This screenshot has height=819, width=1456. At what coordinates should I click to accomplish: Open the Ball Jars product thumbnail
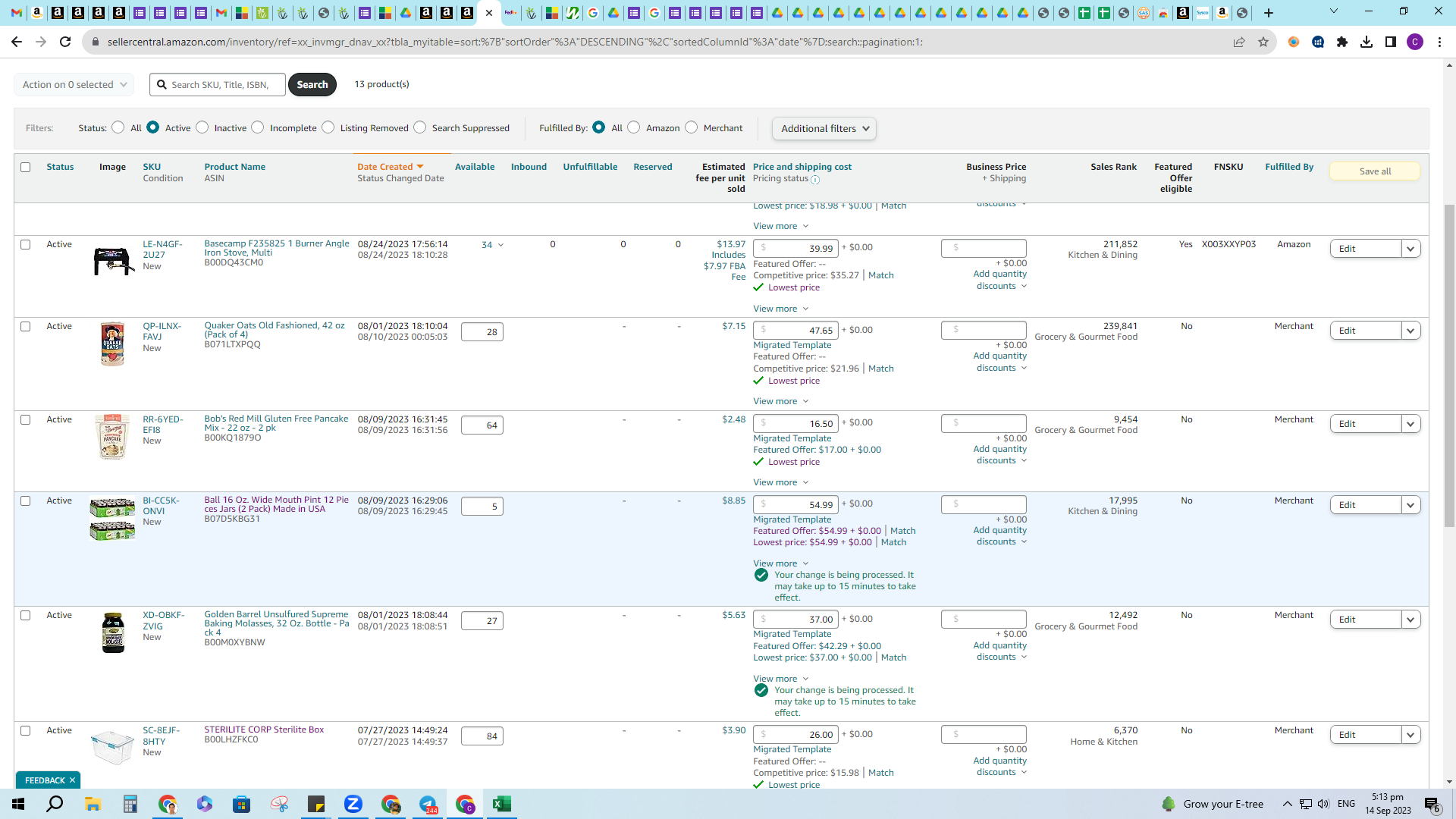click(112, 519)
